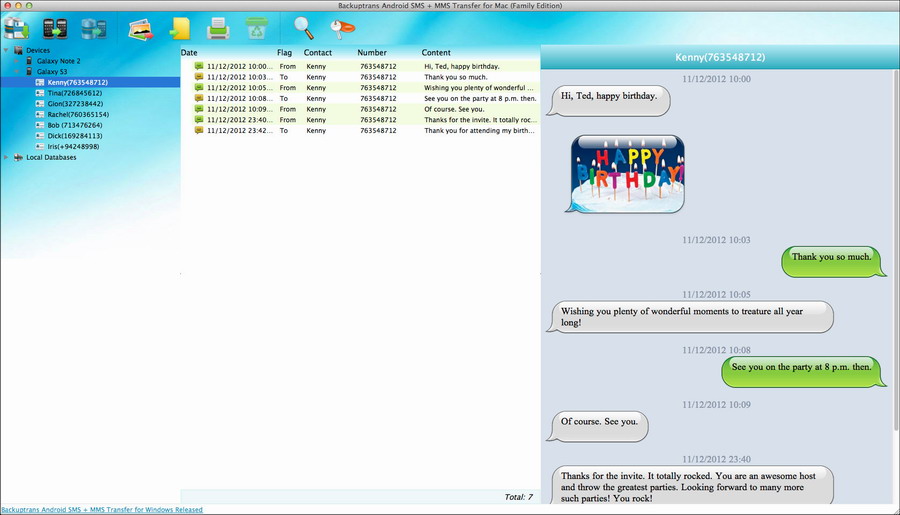The image size is (900, 515).
Task: Click the green recycle bin delete icon
Action: (257, 28)
